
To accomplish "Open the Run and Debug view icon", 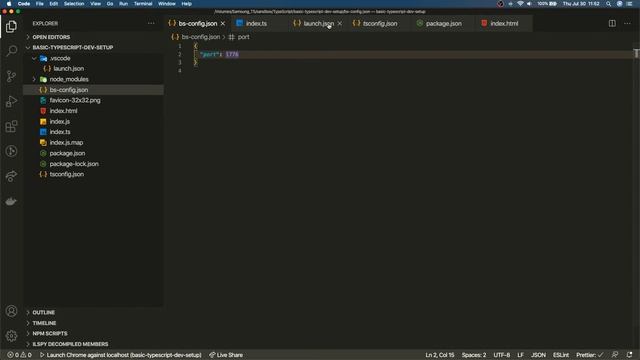I will click(11, 101).
